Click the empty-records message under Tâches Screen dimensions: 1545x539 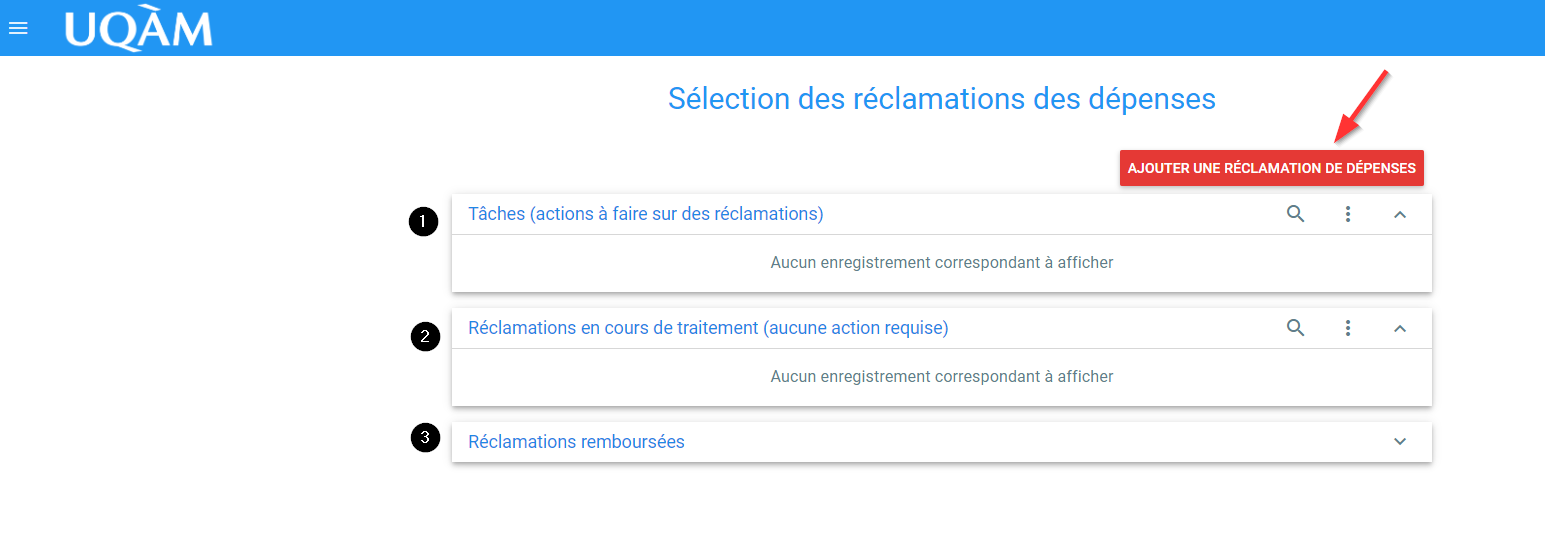tap(942, 263)
